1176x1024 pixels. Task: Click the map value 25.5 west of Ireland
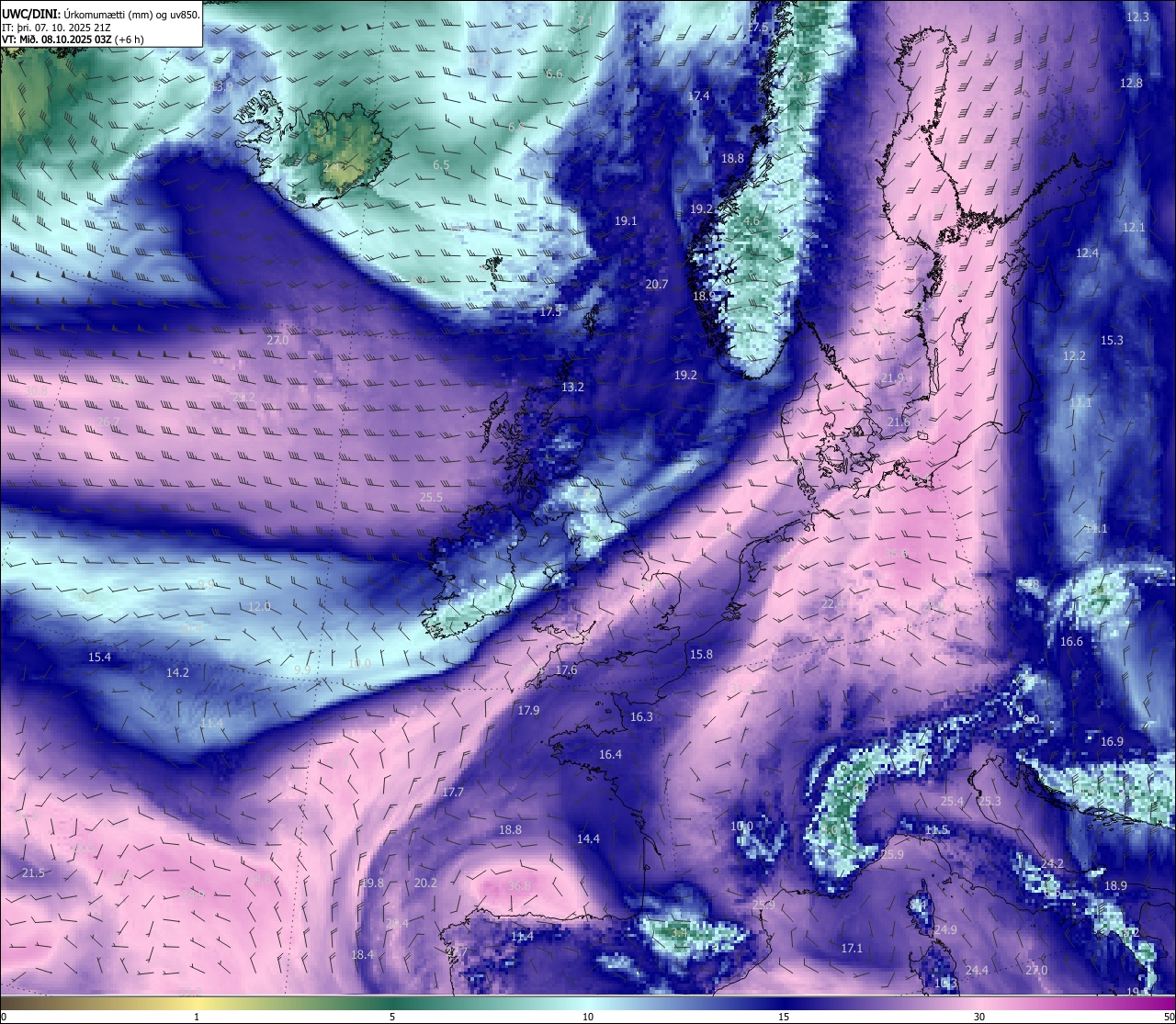click(x=431, y=498)
